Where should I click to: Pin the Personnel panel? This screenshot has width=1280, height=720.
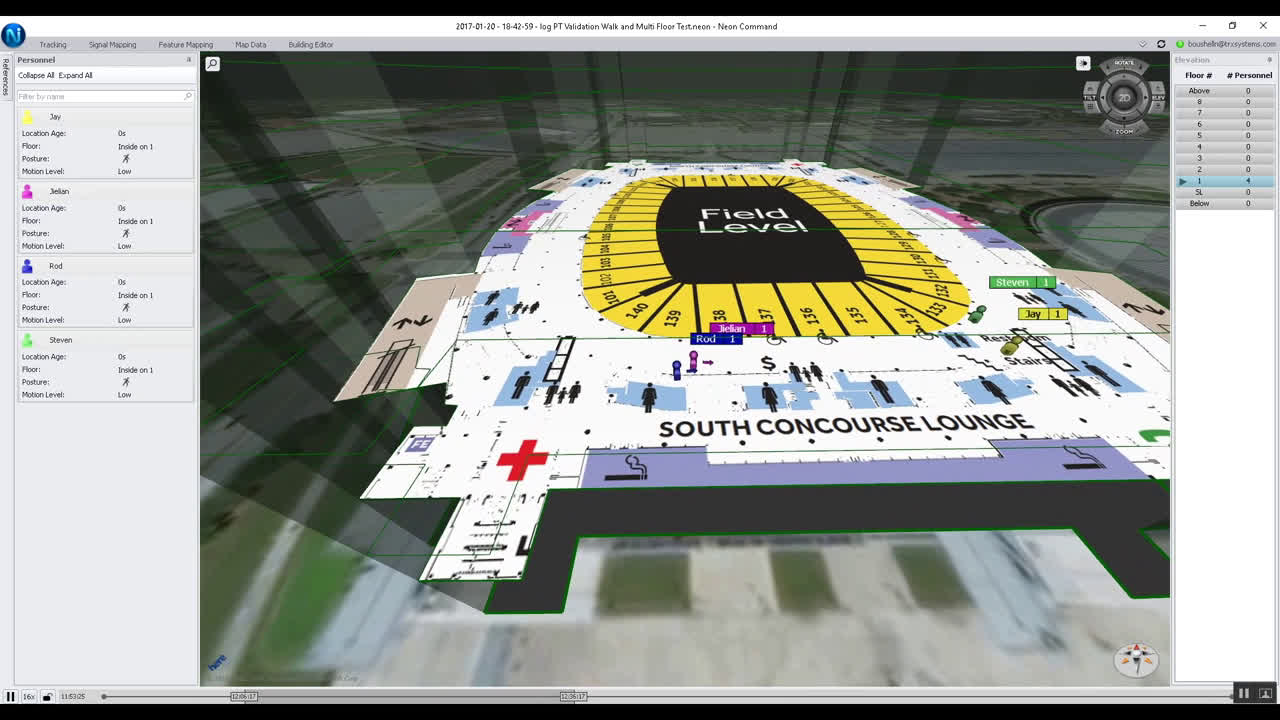pyautogui.click(x=188, y=60)
